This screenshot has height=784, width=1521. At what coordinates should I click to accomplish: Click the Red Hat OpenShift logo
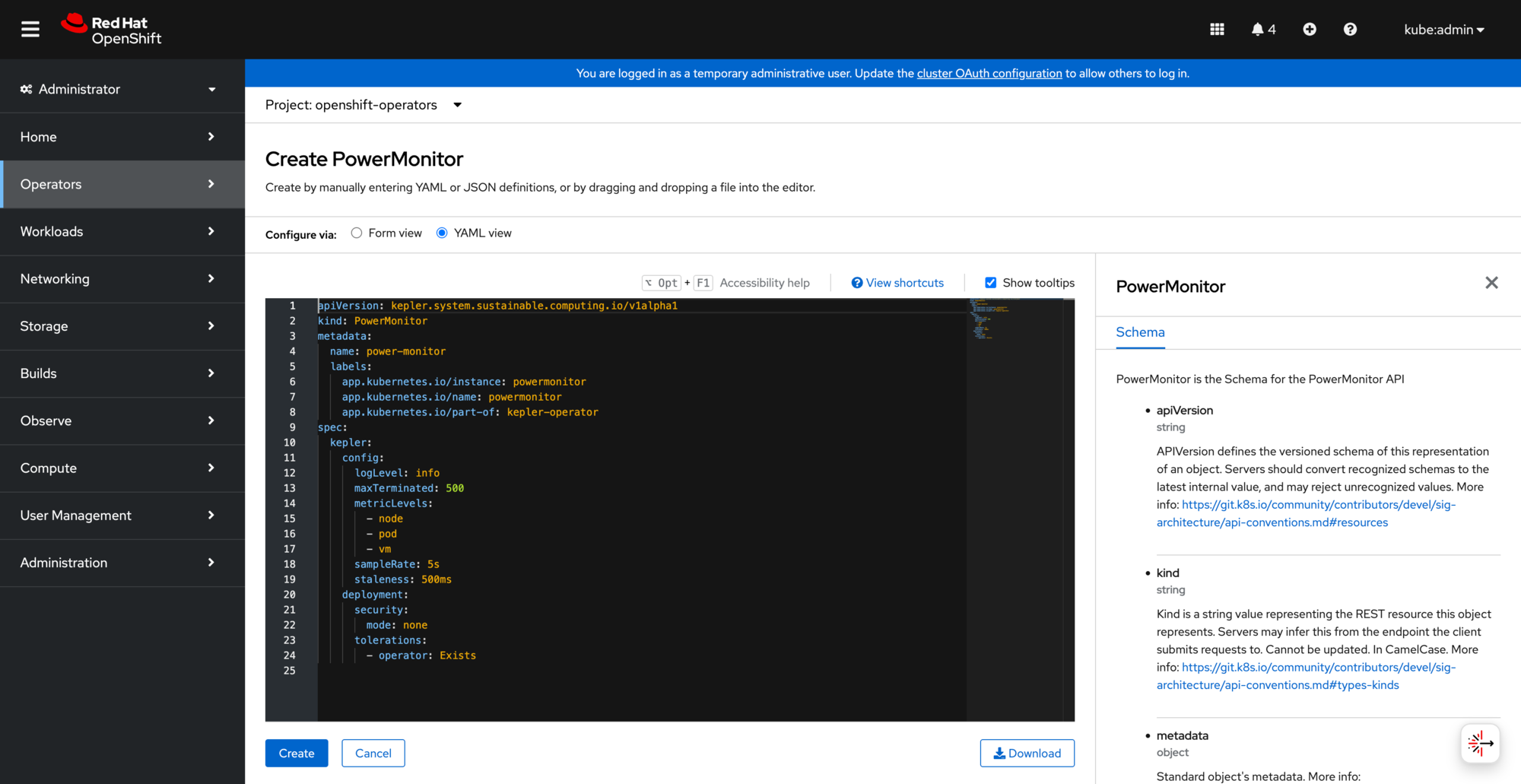click(x=111, y=29)
